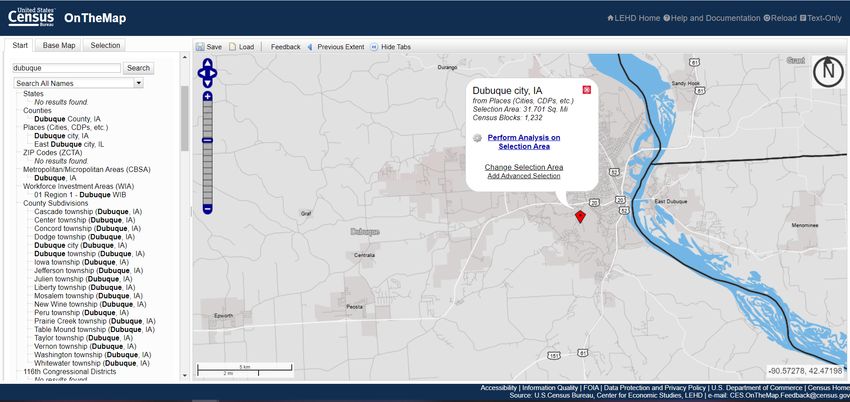Open the Search All Names dropdown
850x402 pixels.
tap(78, 83)
